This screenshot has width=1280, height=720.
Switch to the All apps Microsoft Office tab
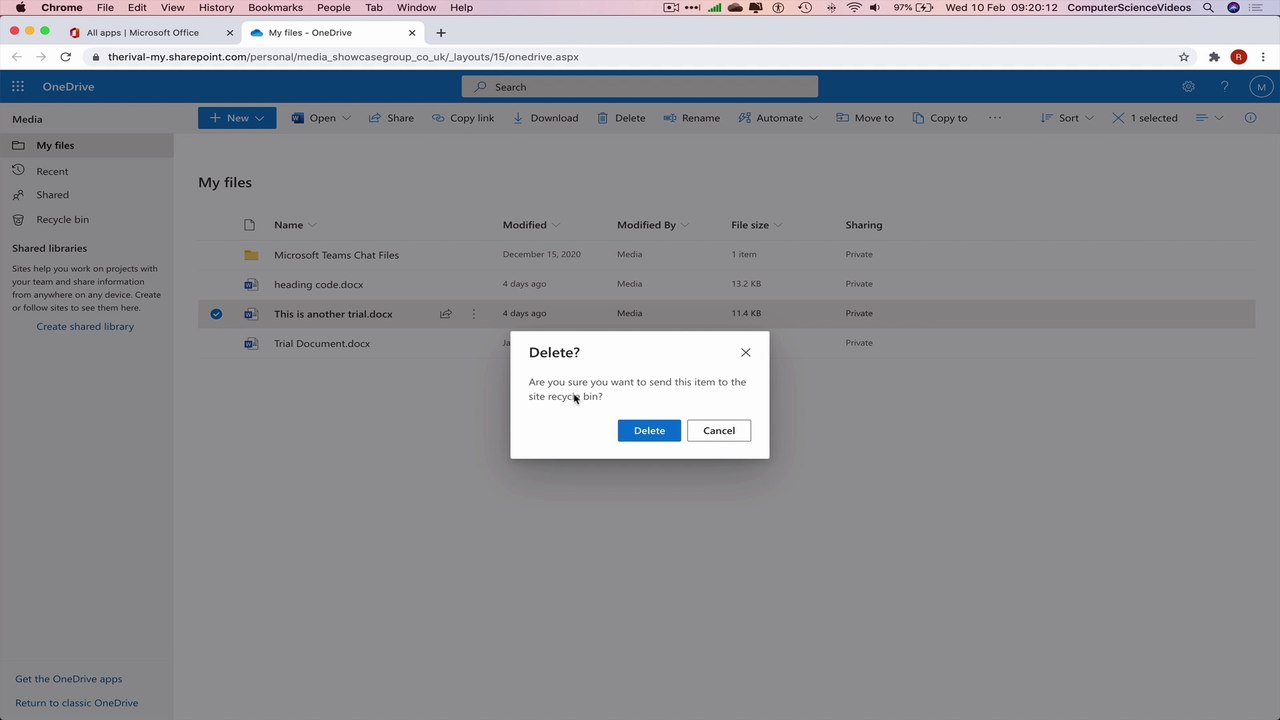tap(142, 33)
